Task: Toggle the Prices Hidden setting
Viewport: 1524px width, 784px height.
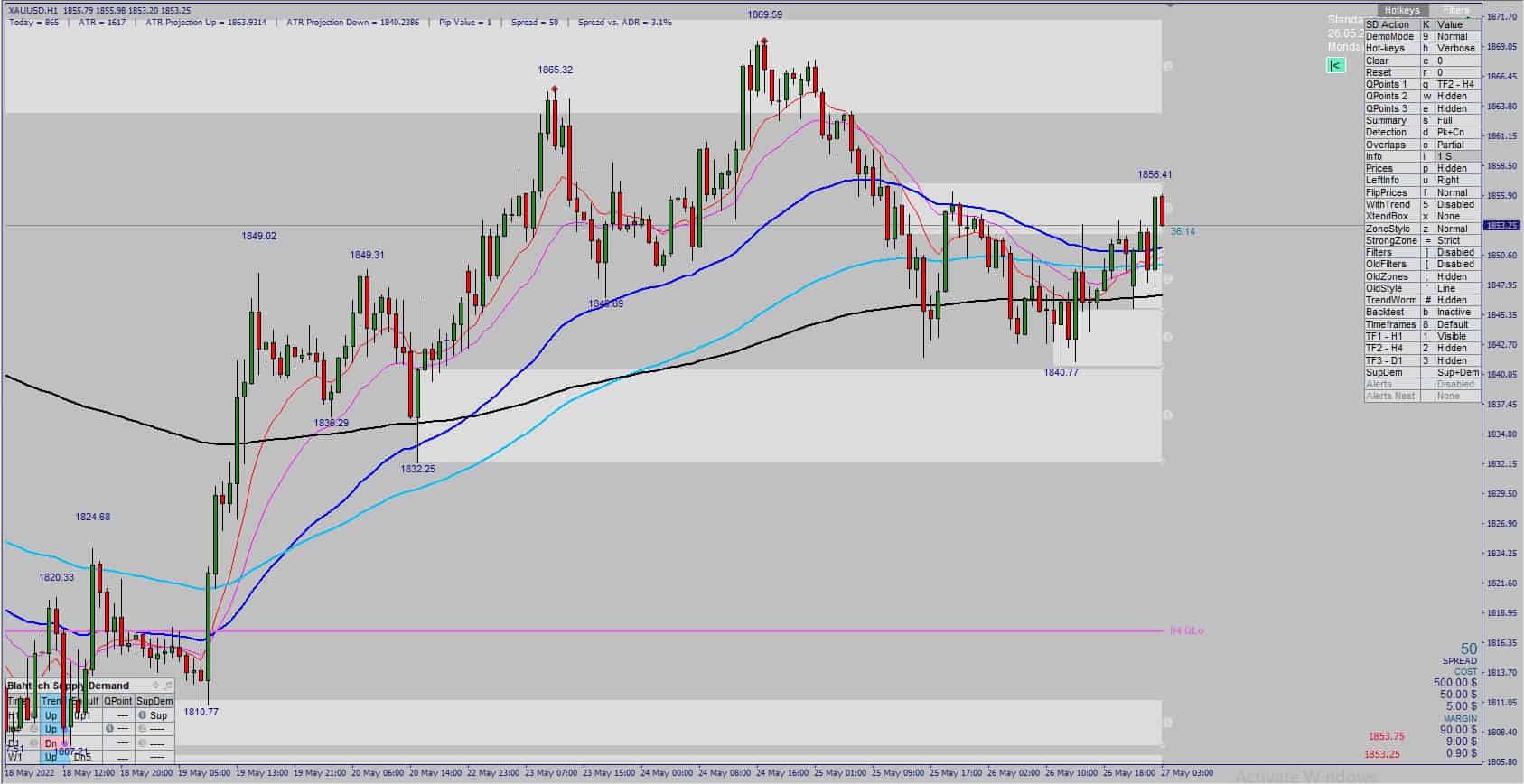Action: (1457, 168)
